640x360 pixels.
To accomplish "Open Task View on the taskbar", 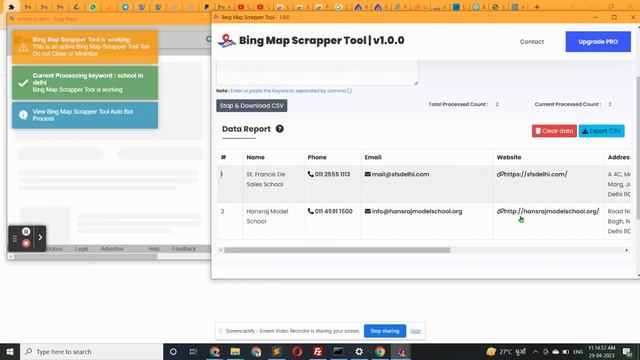I will coord(193,351).
